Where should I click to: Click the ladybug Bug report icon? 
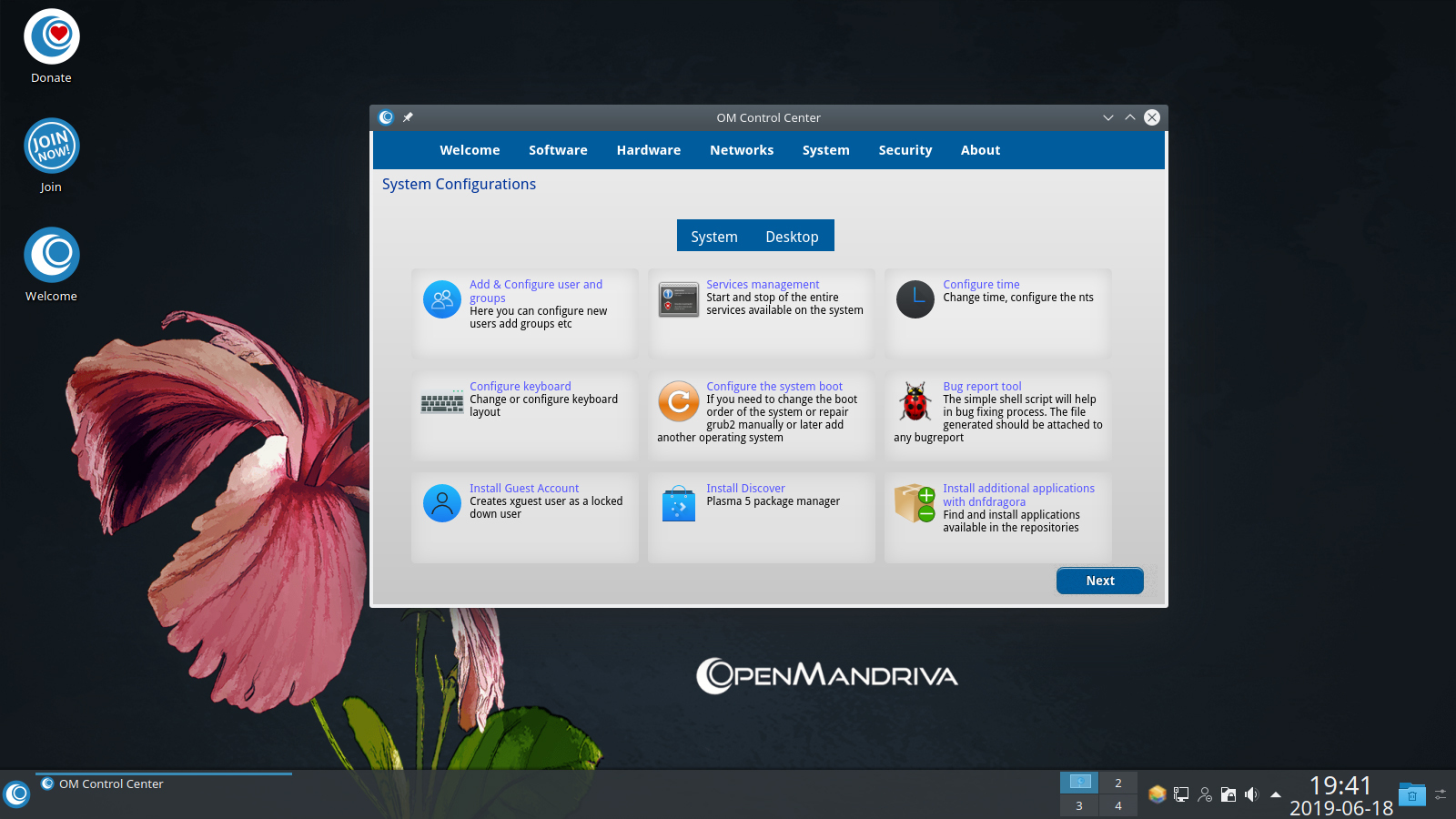915,401
